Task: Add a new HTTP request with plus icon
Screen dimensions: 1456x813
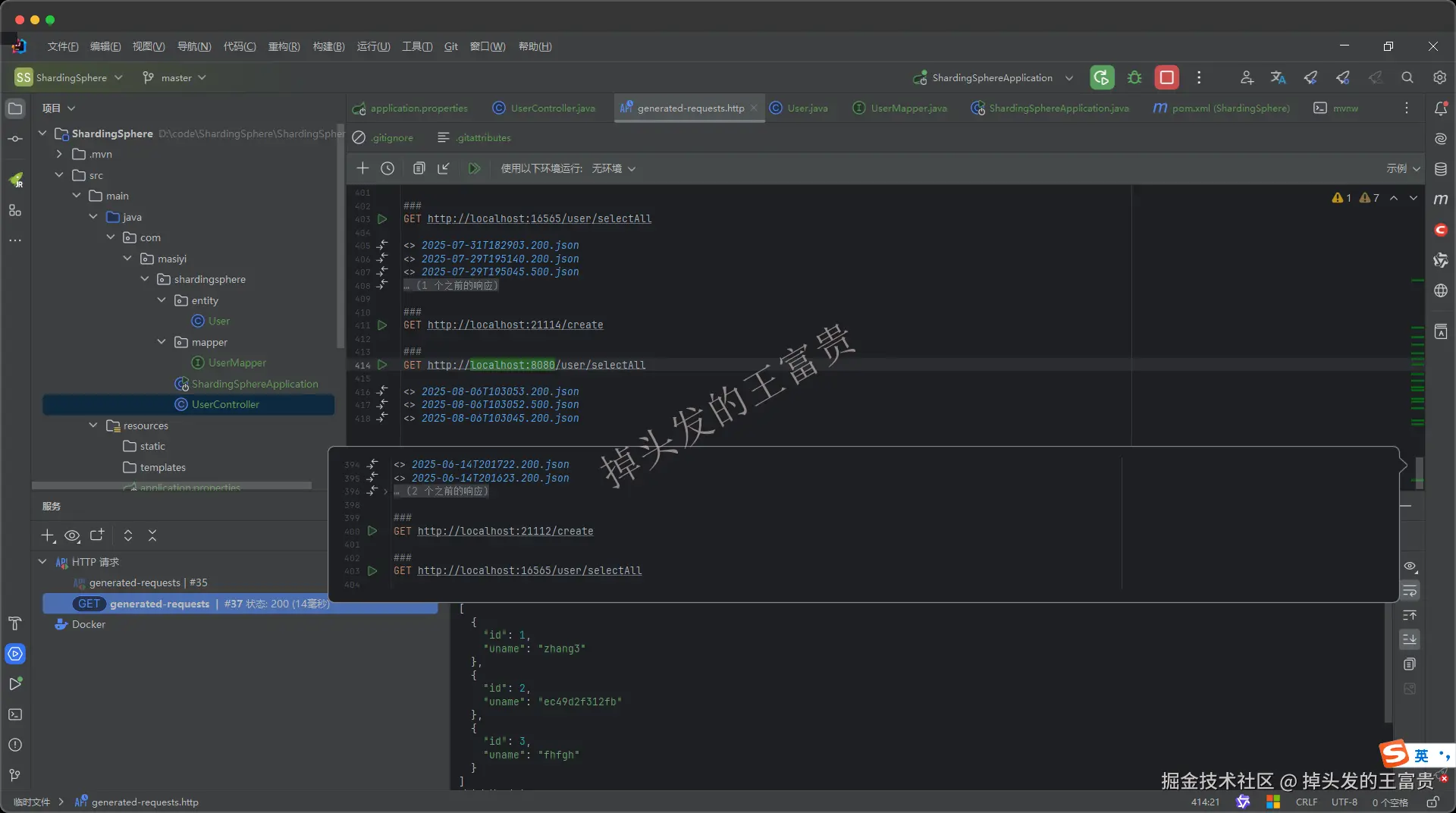Action: coord(362,168)
